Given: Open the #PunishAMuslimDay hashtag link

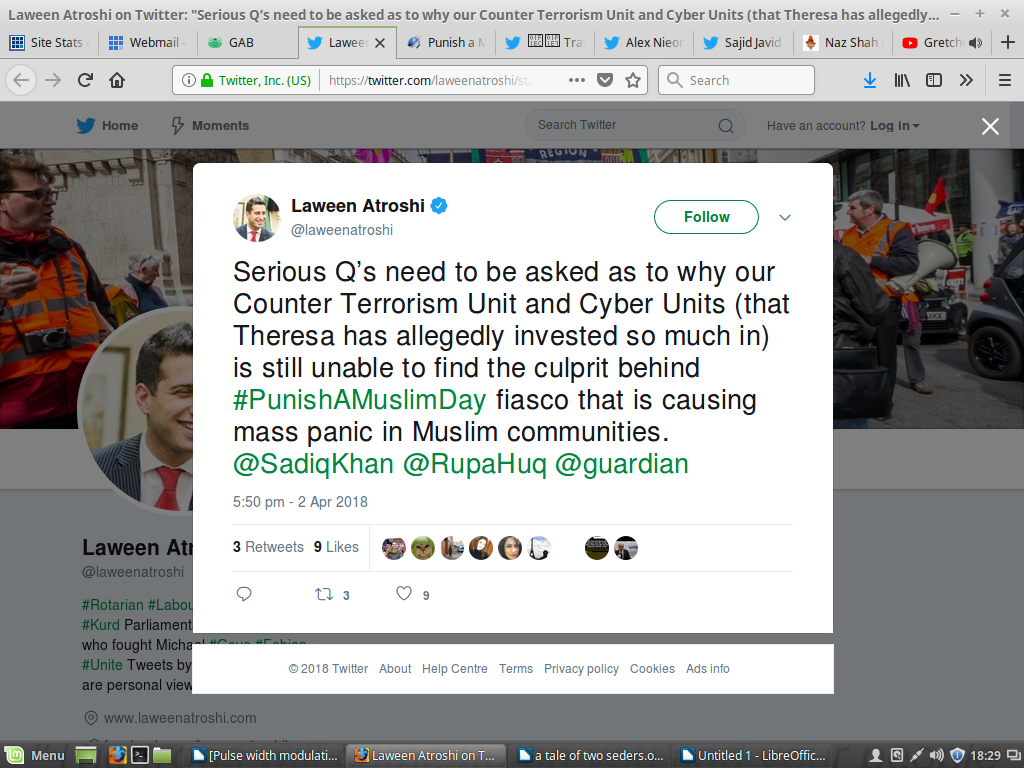Looking at the screenshot, I should (x=360, y=400).
